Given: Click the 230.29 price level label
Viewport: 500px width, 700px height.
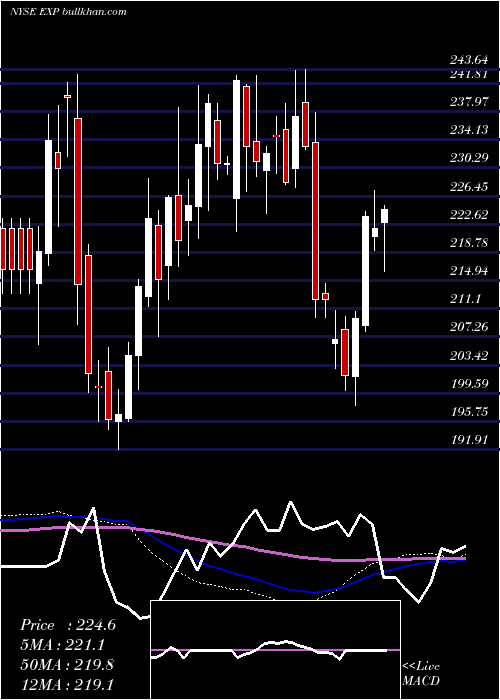Looking at the screenshot, I should point(468,158).
